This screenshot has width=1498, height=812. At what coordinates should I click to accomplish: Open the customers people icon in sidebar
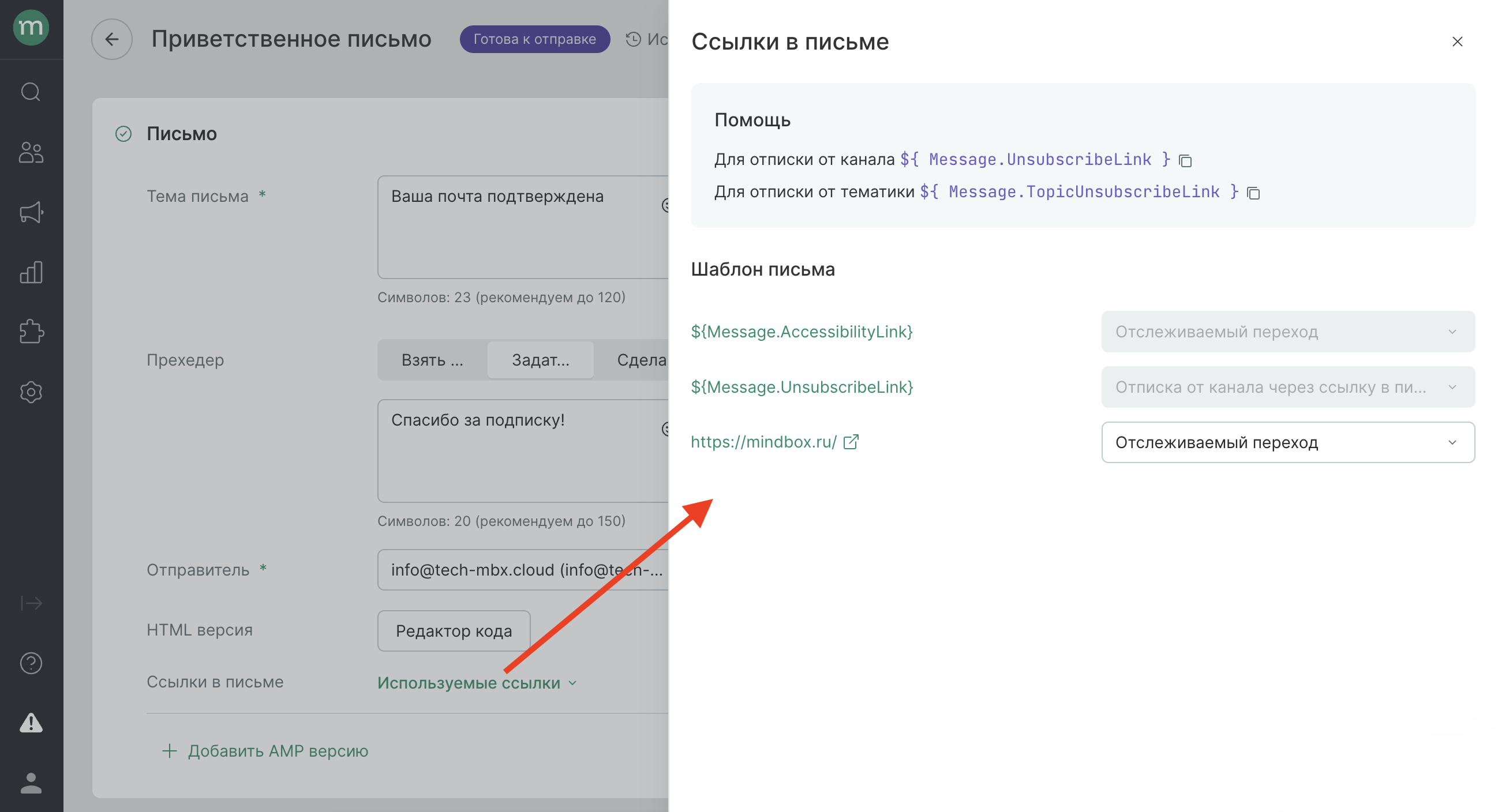click(31, 152)
